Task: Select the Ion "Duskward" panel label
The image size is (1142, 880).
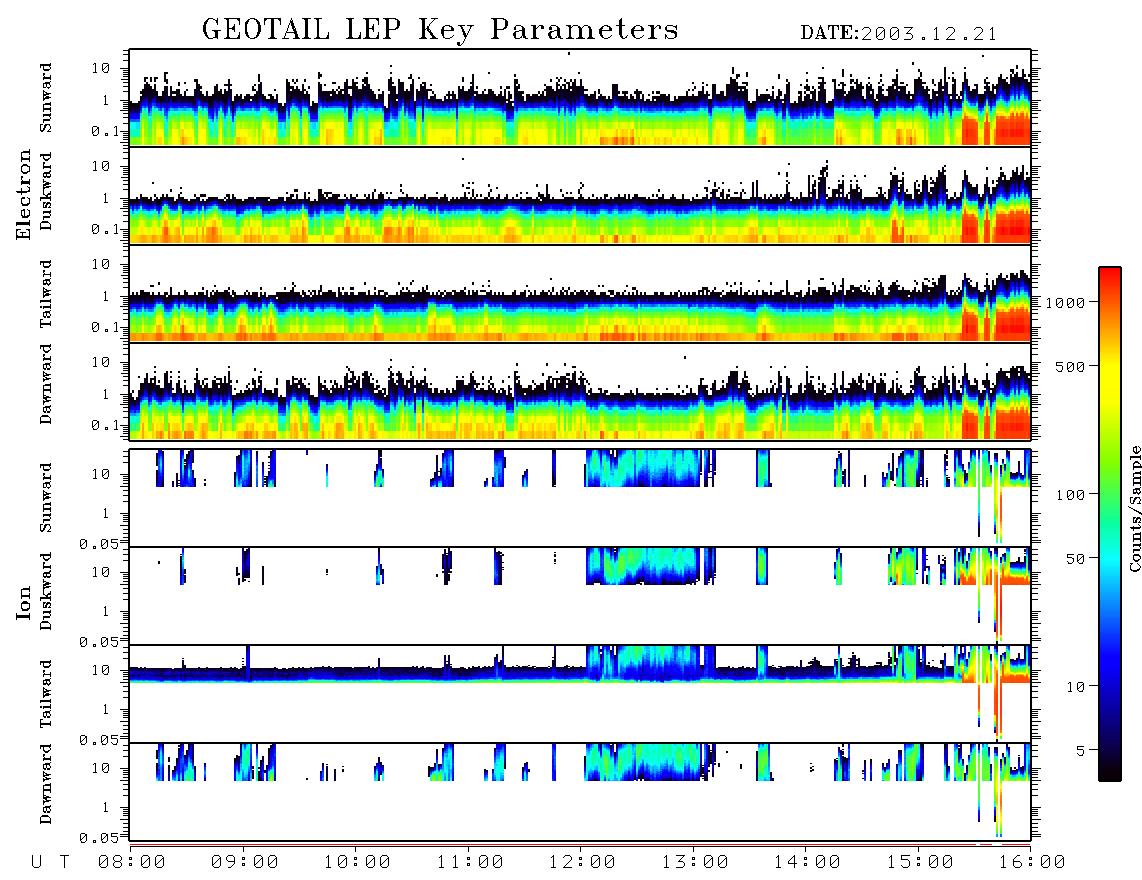Action: pyautogui.click(x=46, y=591)
